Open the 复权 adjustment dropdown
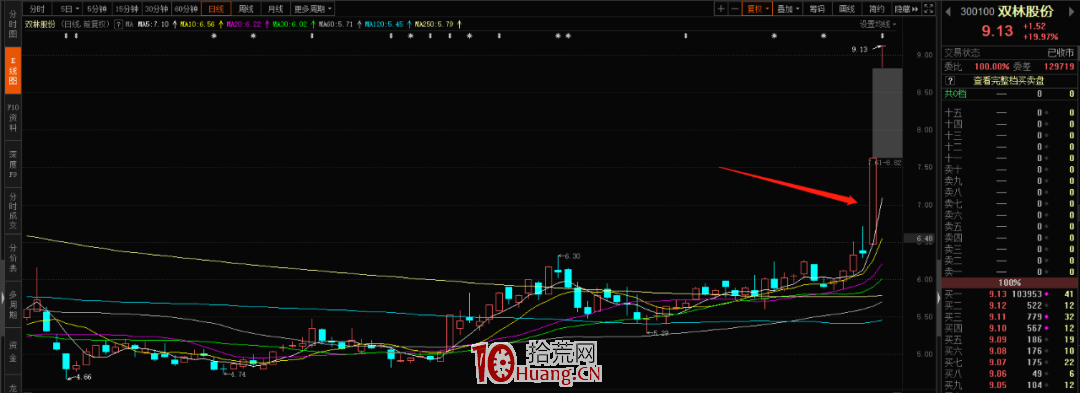 coord(757,9)
